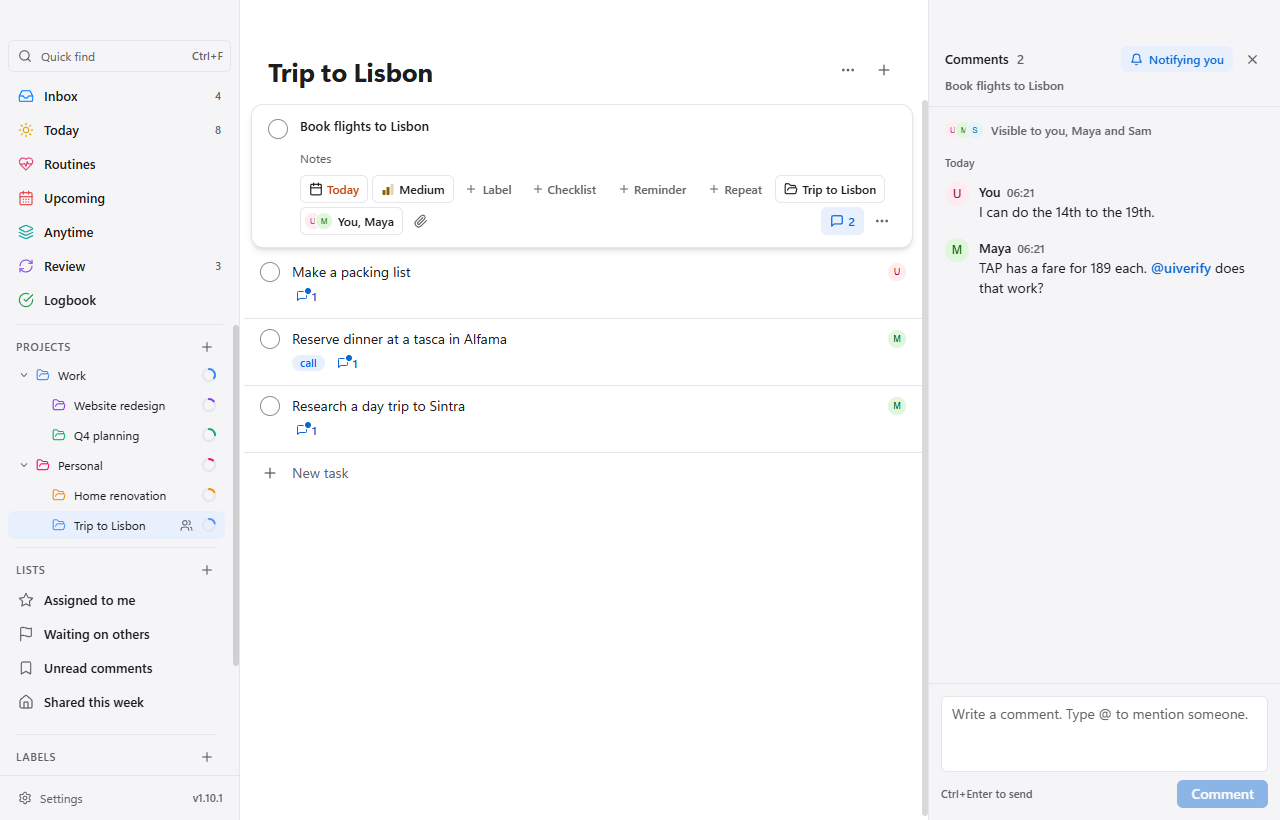Image resolution: width=1280 pixels, height=820 pixels.
Task: Add a new project with plus icon
Action: [x=207, y=347]
